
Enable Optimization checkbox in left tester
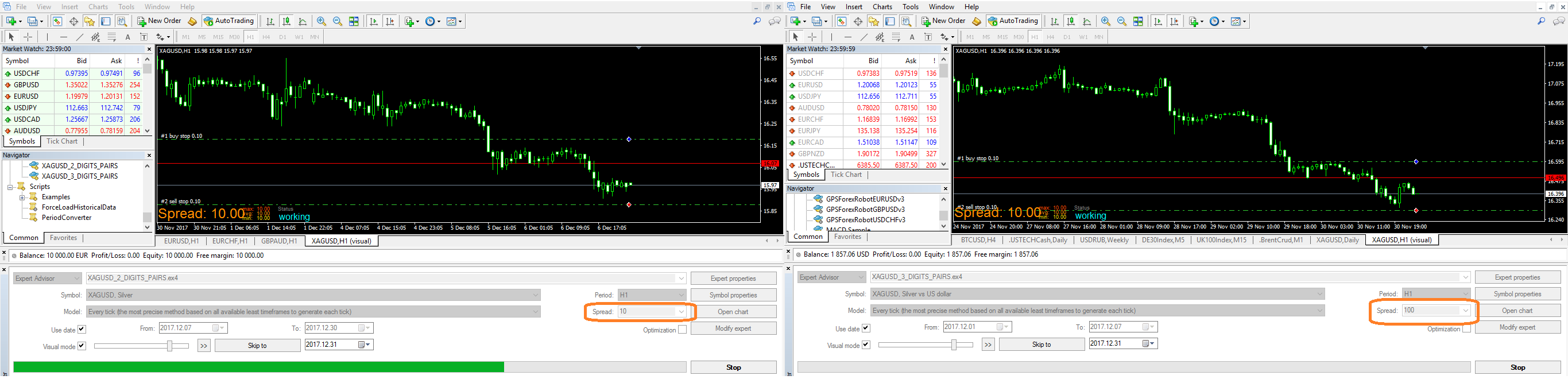pyautogui.click(x=682, y=330)
